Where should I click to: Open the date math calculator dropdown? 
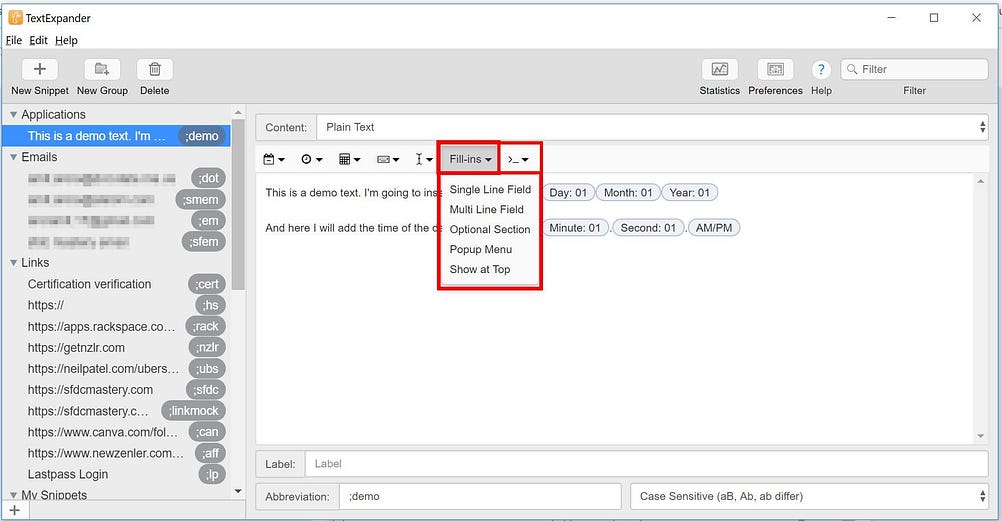[350, 159]
